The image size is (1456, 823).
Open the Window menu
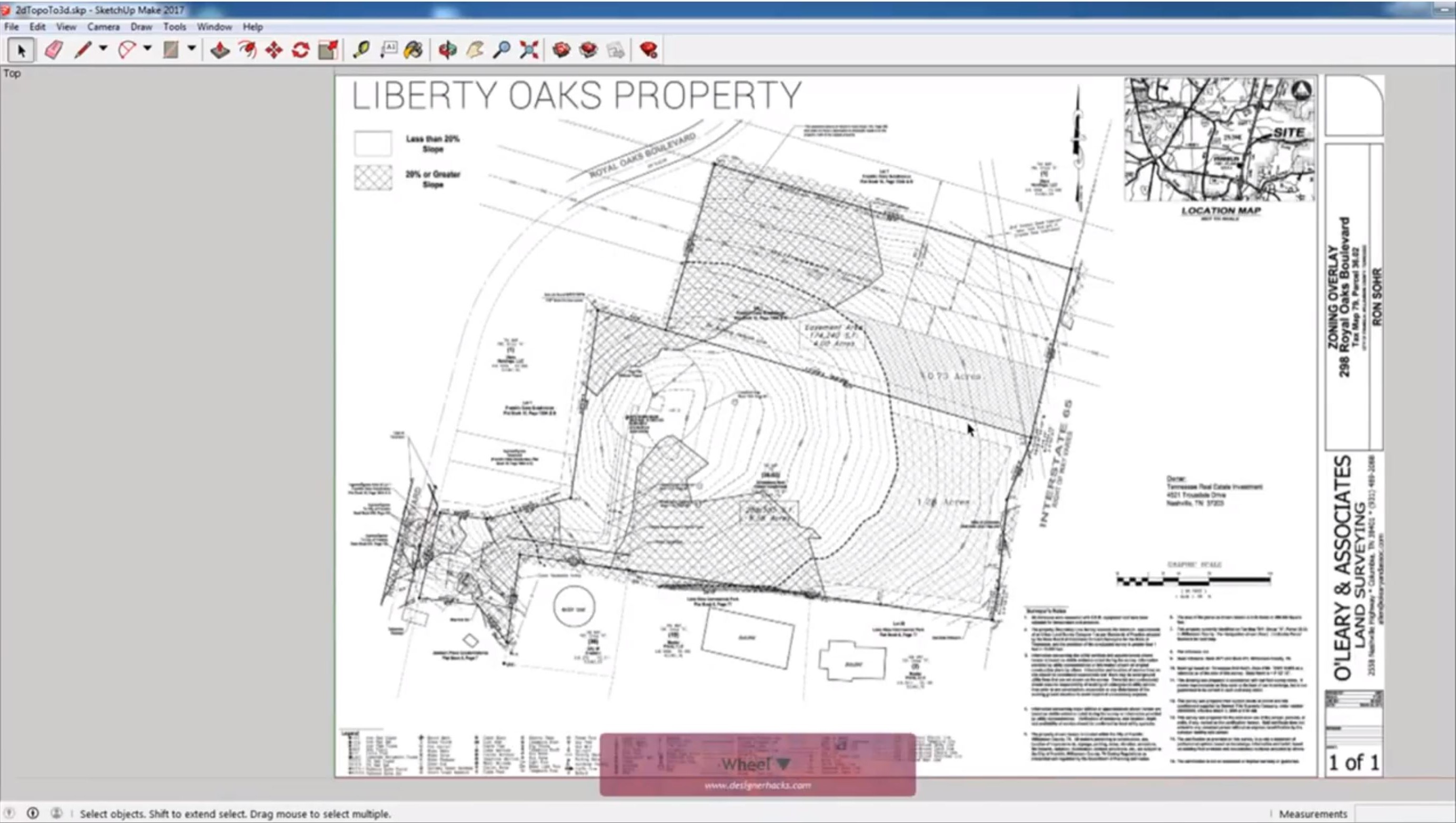point(214,26)
